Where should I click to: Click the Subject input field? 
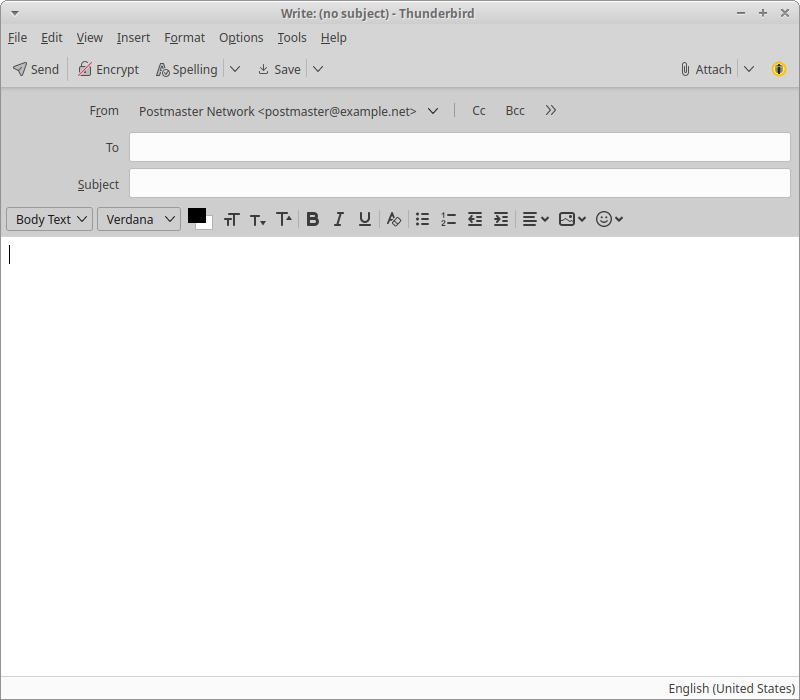pos(460,184)
